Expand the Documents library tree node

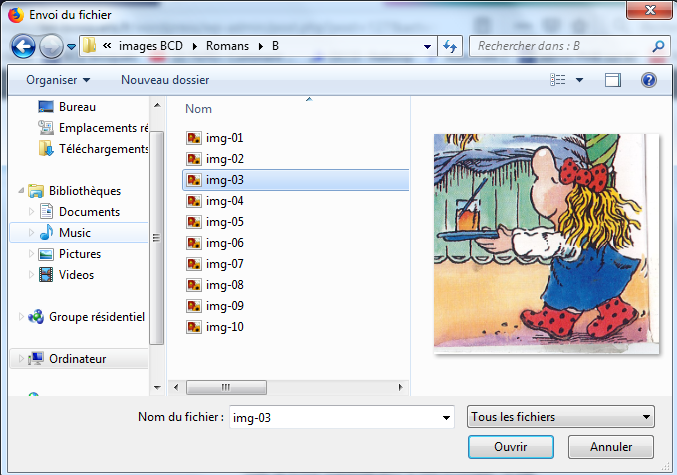coord(32,212)
